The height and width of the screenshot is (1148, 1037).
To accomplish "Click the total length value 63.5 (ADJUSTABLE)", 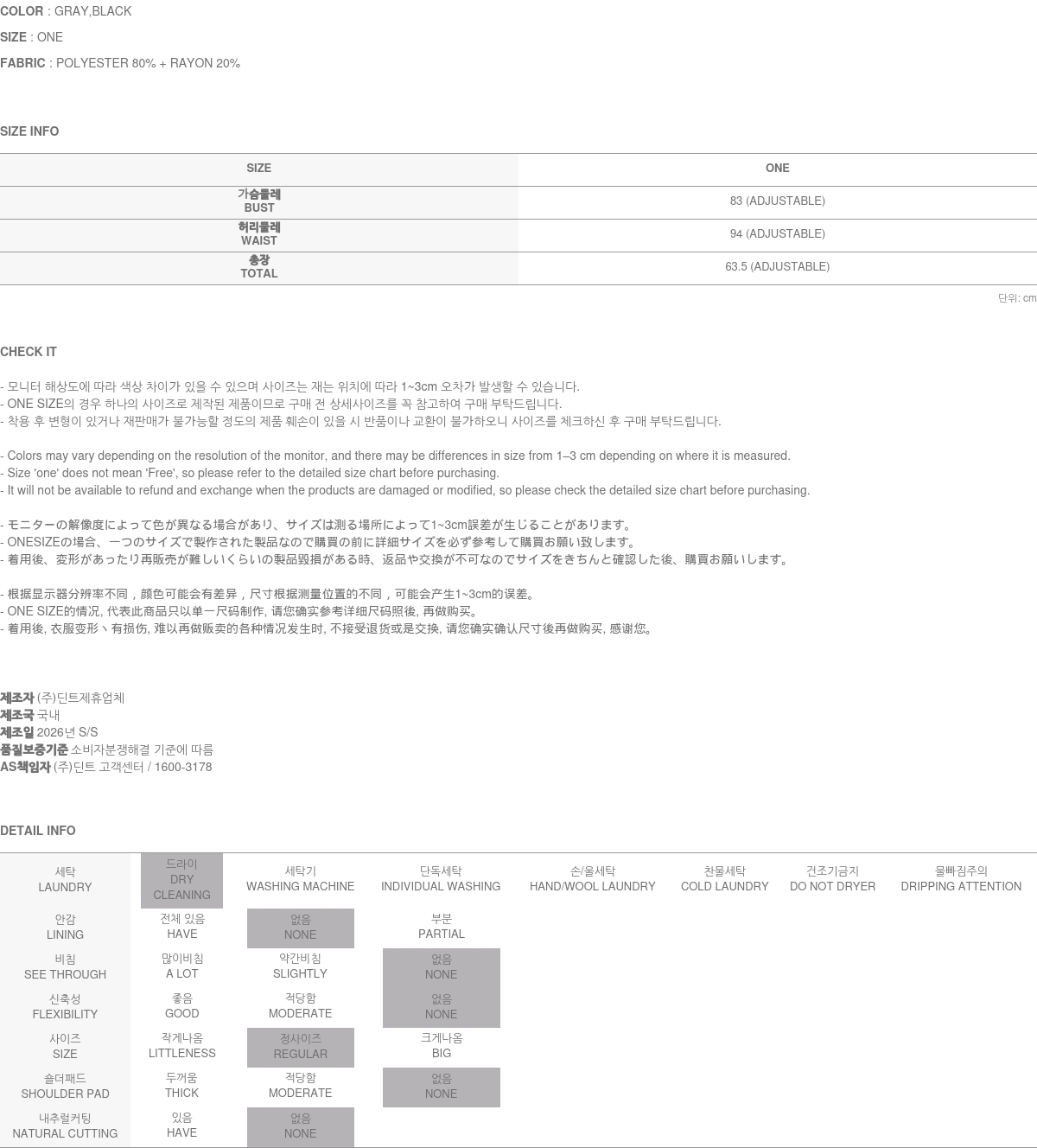I will tap(777, 267).
